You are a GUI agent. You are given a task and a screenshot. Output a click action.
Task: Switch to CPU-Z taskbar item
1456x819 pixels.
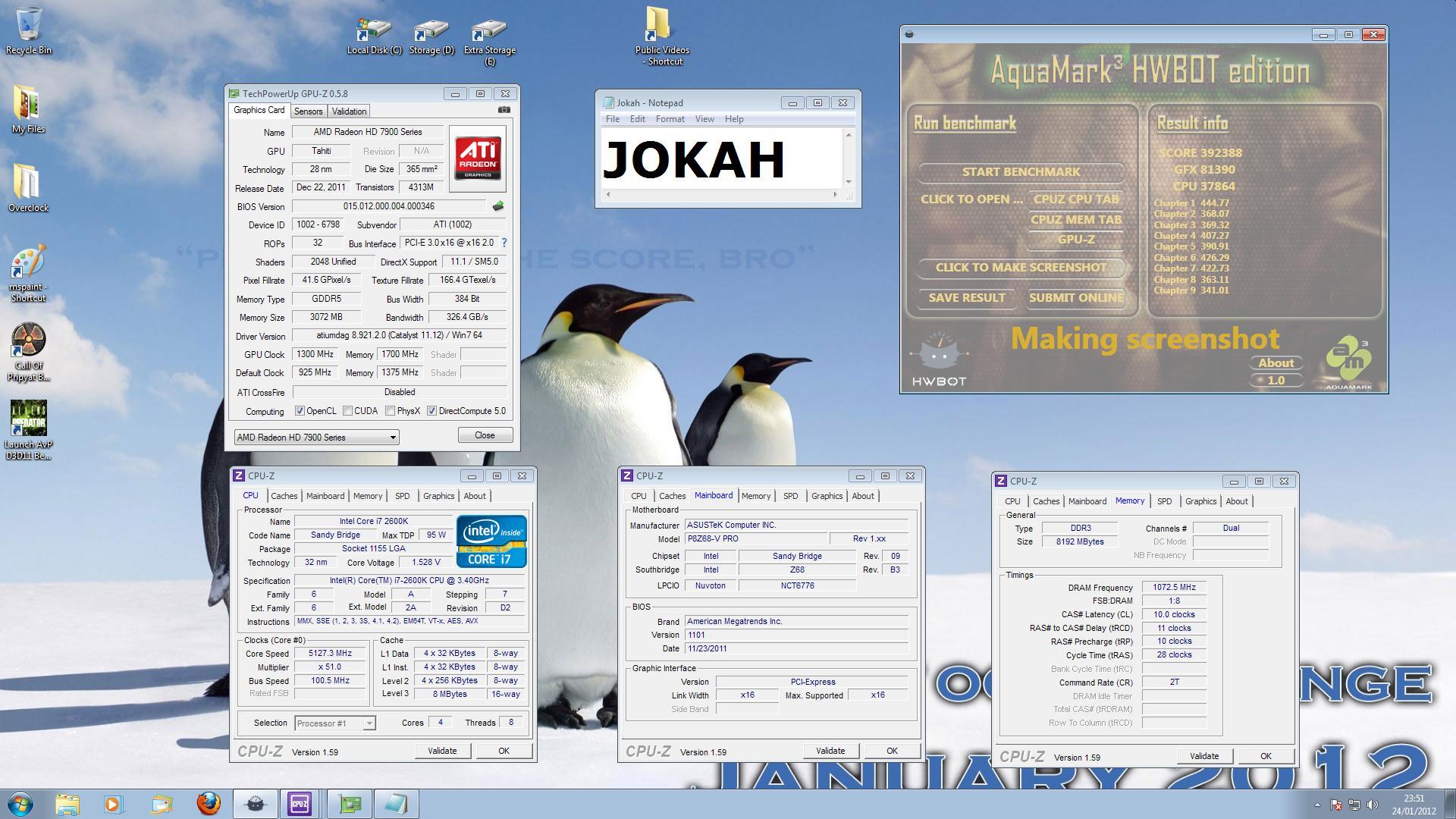300,804
